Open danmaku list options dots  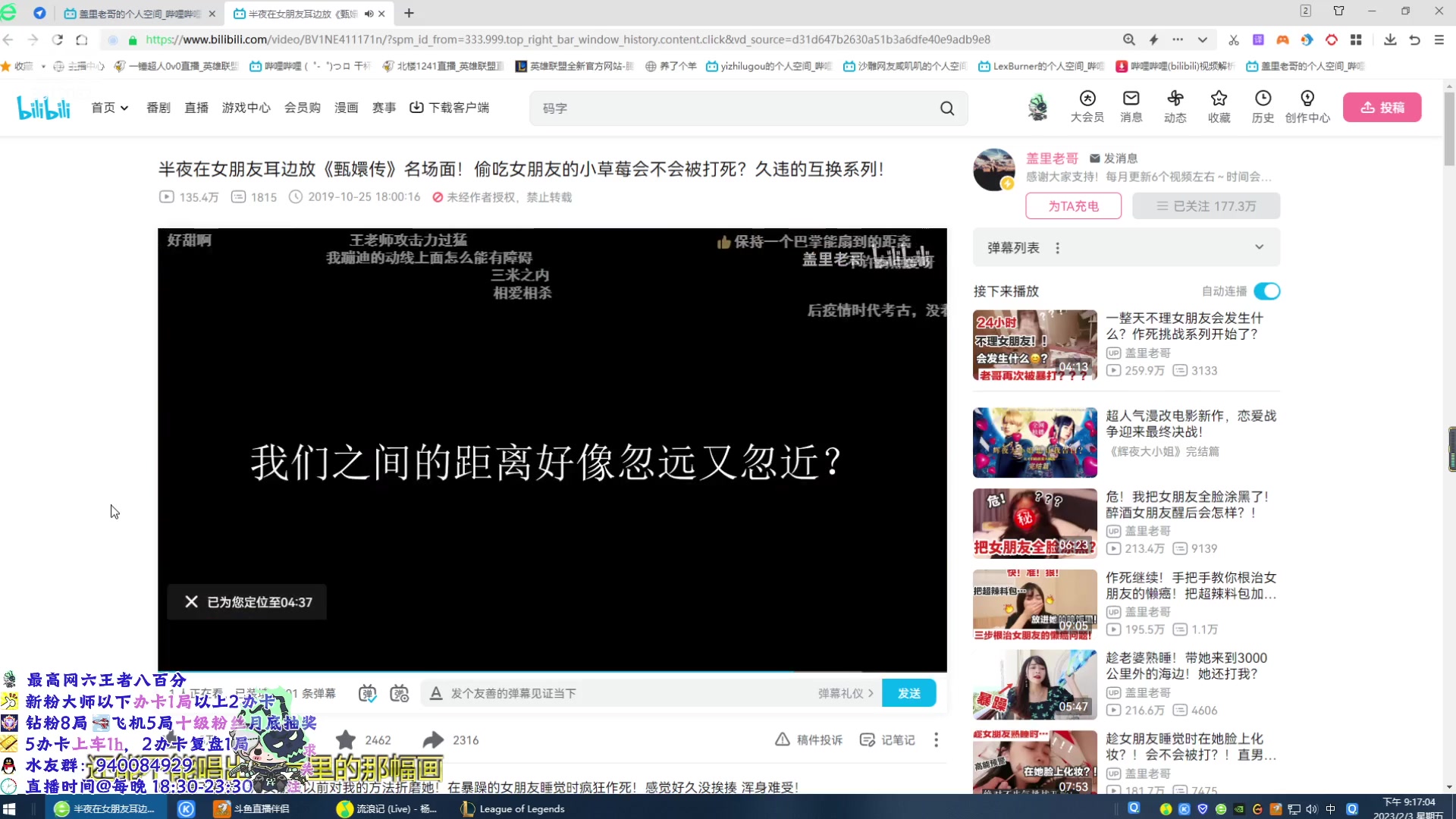[1057, 248]
